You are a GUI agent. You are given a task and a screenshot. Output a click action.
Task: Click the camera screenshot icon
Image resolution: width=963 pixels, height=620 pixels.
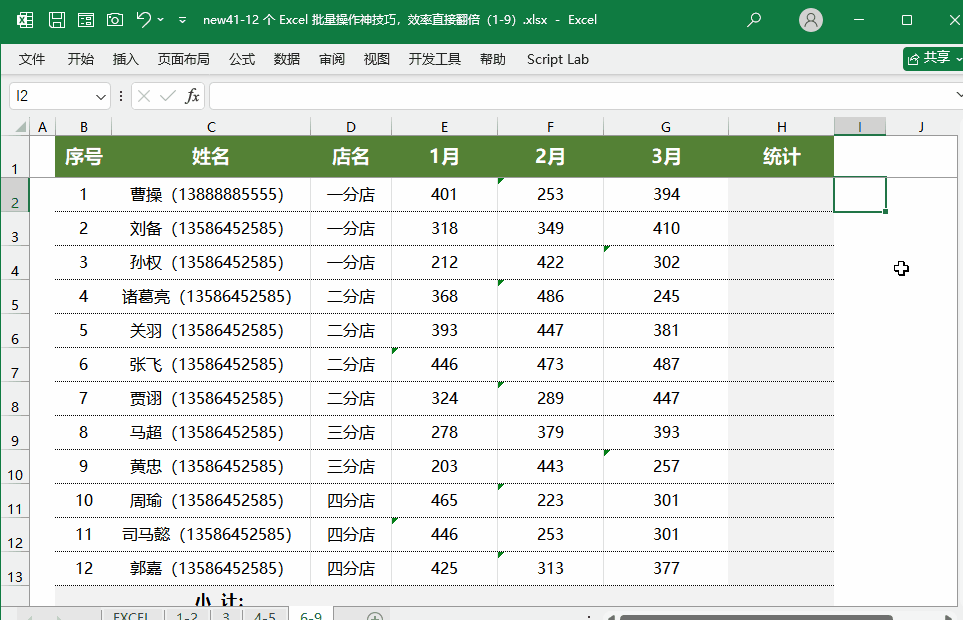click(115, 20)
